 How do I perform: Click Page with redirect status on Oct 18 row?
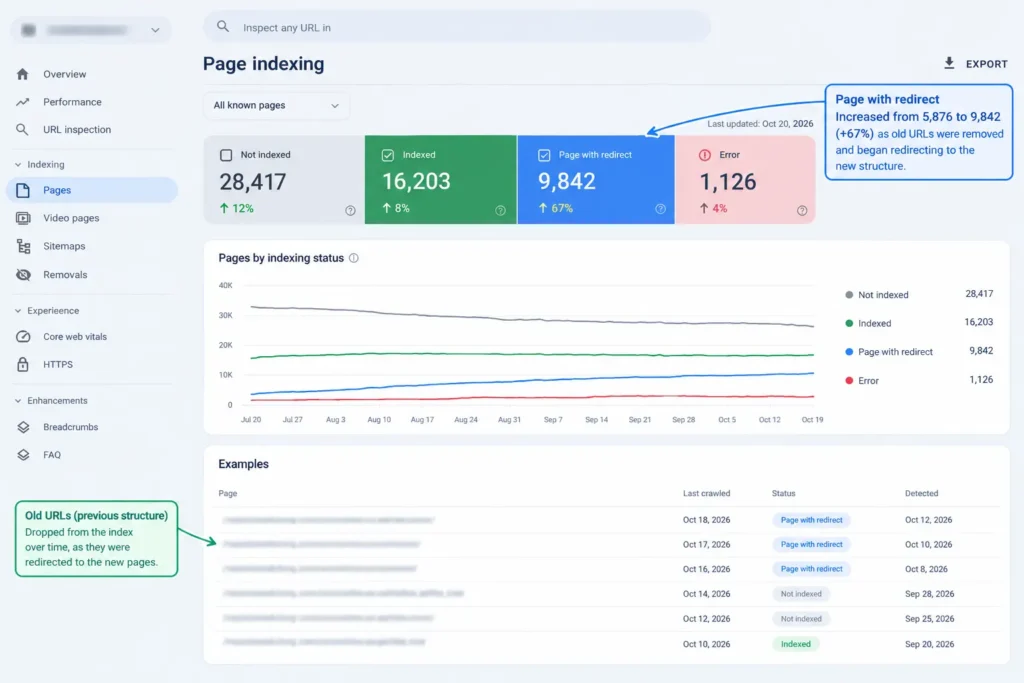pos(811,520)
